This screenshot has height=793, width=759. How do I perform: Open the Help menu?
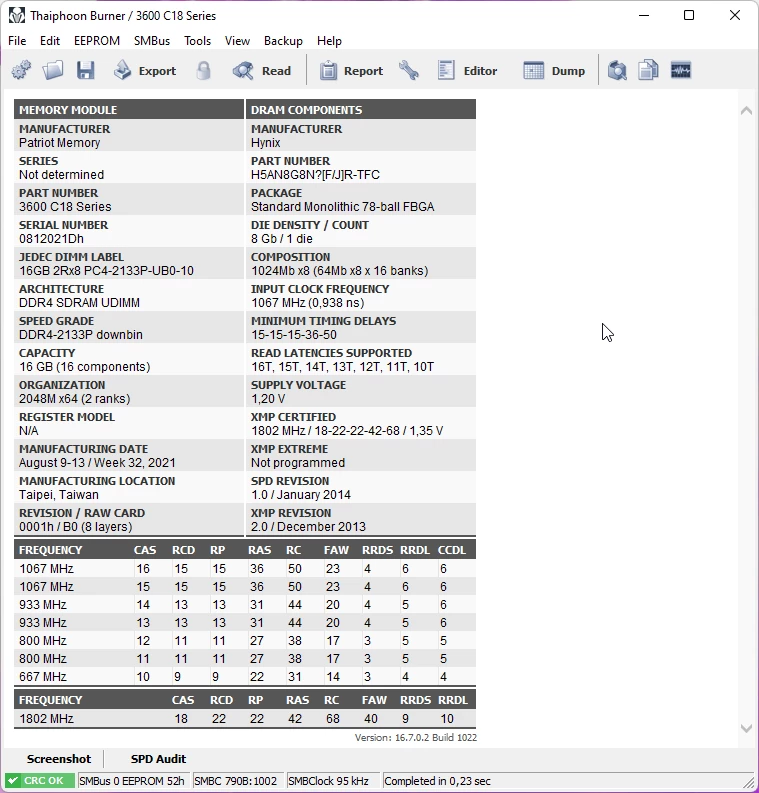(x=329, y=41)
